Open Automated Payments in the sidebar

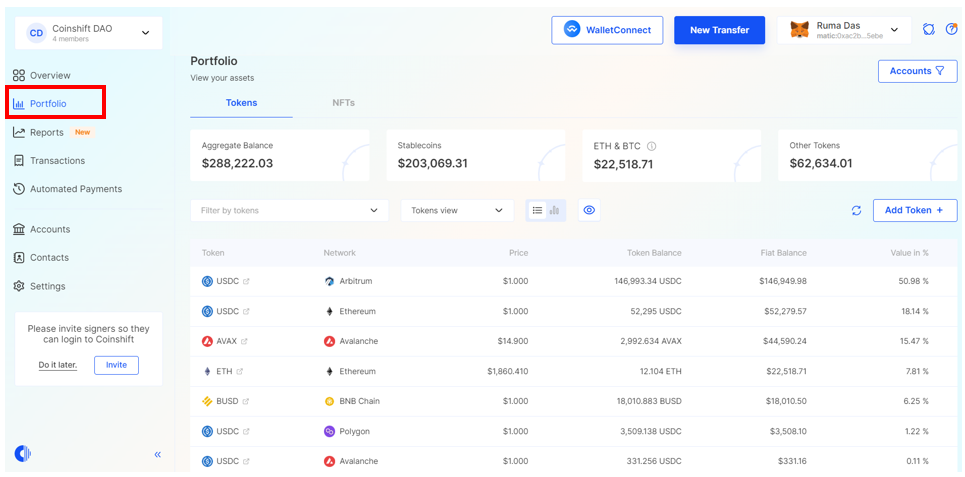pos(75,189)
